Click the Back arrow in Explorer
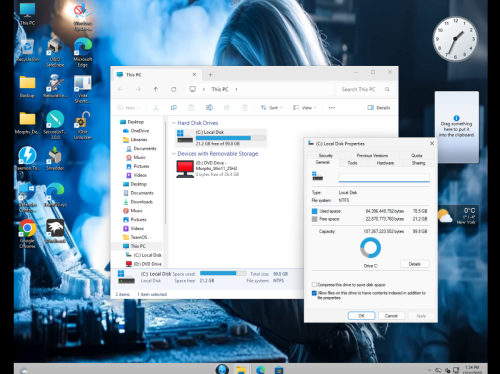The width and height of the screenshot is (500, 374). [x=120, y=89]
